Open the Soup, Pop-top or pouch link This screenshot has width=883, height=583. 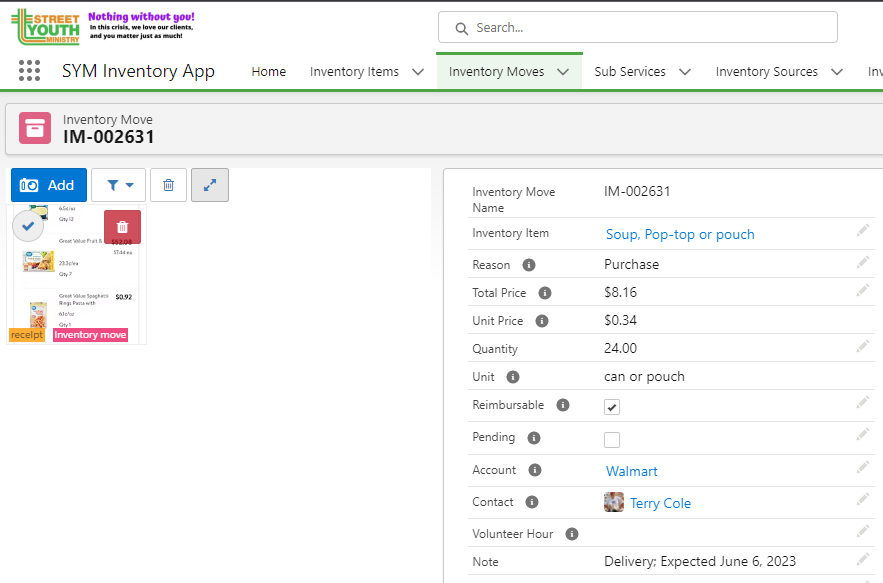tap(680, 234)
